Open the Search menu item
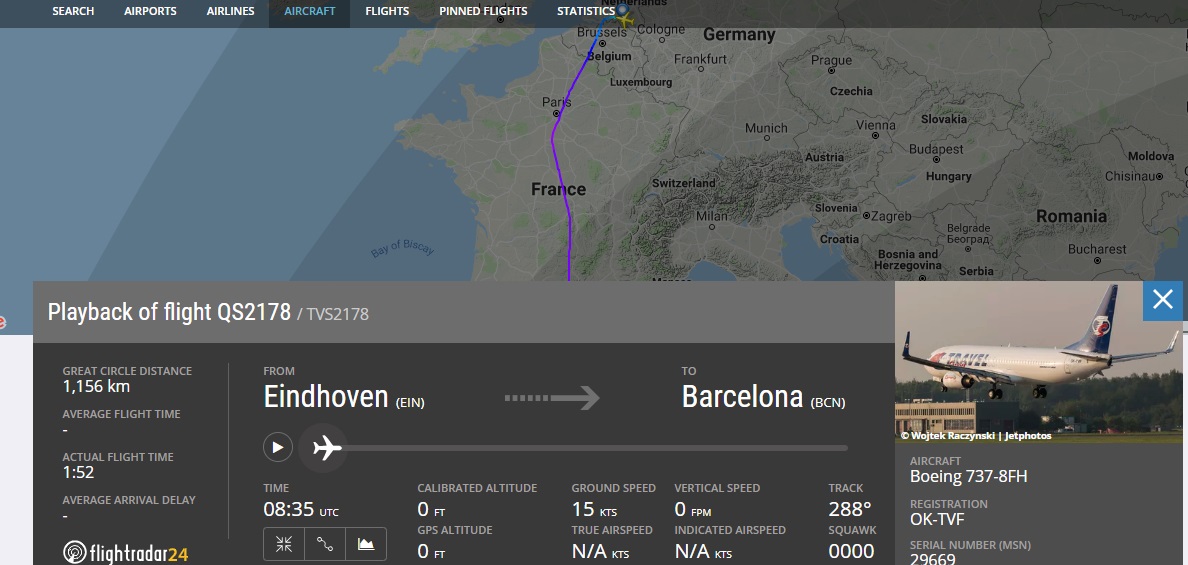 coord(73,11)
